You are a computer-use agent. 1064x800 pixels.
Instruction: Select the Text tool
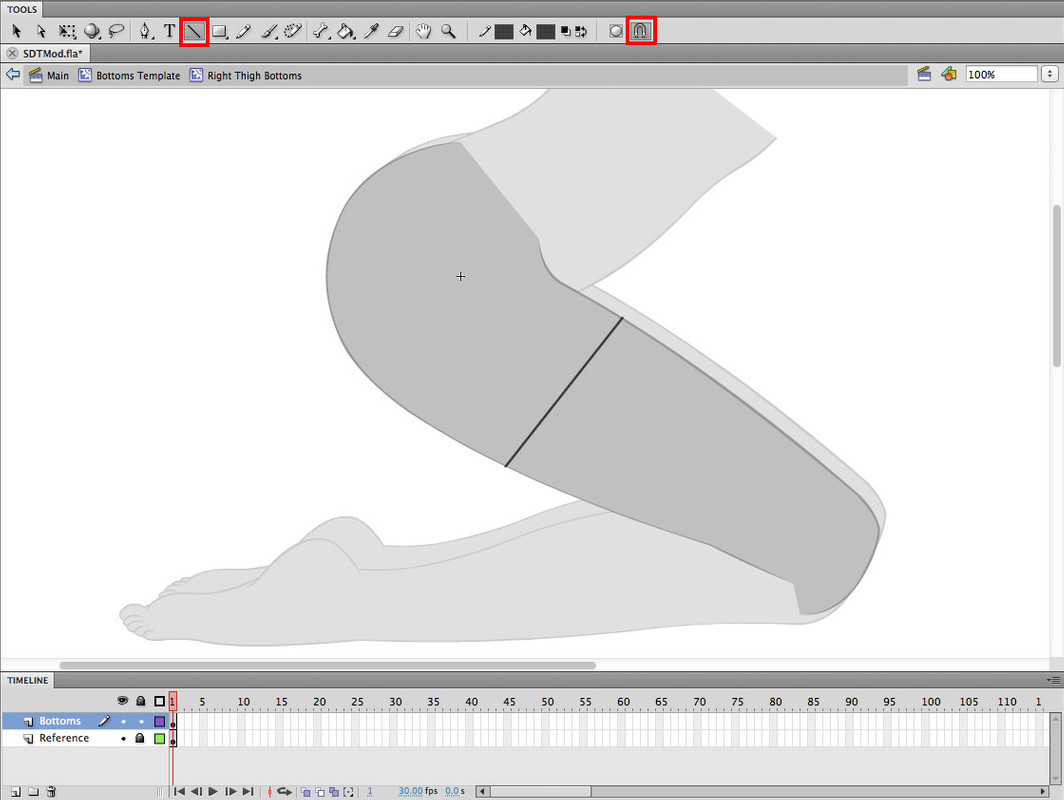tap(169, 32)
